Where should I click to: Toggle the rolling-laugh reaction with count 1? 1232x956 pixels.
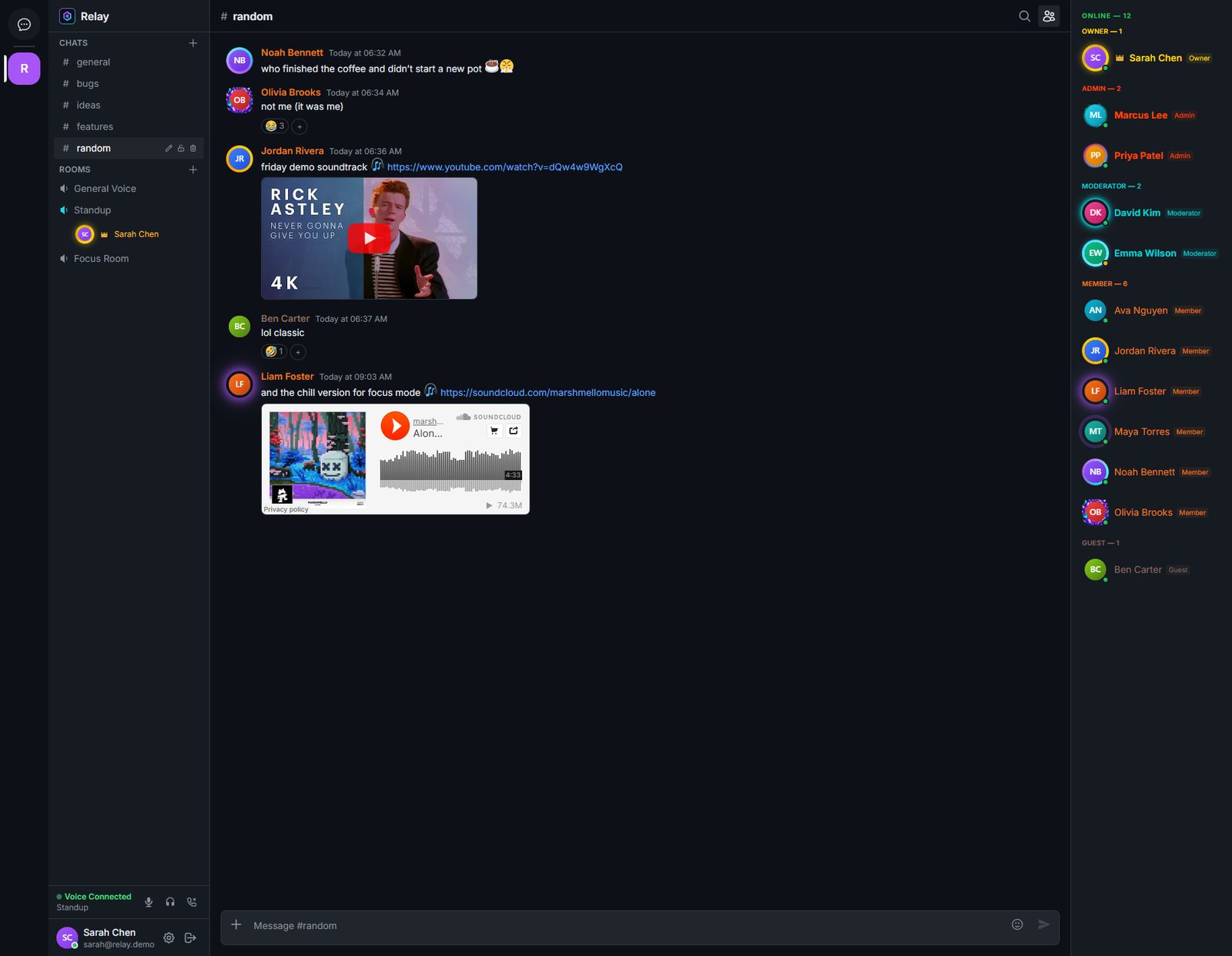[274, 352]
